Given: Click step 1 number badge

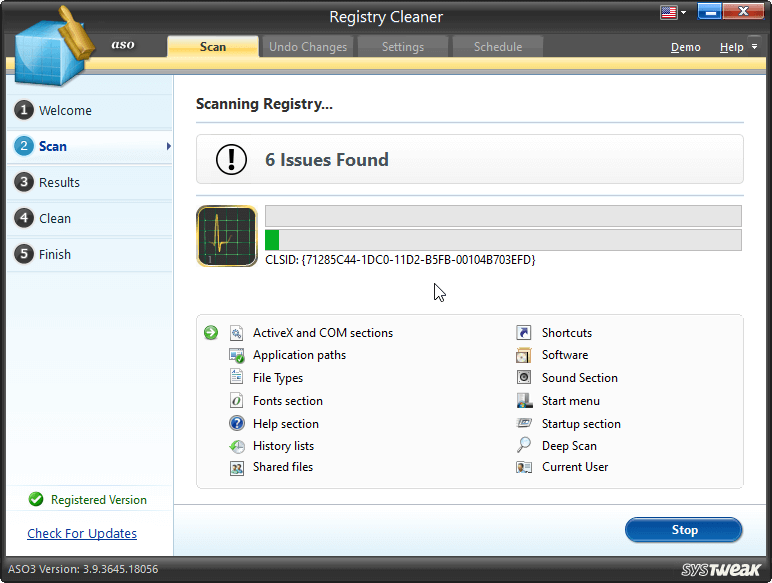Looking at the screenshot, I should [24, 110].
